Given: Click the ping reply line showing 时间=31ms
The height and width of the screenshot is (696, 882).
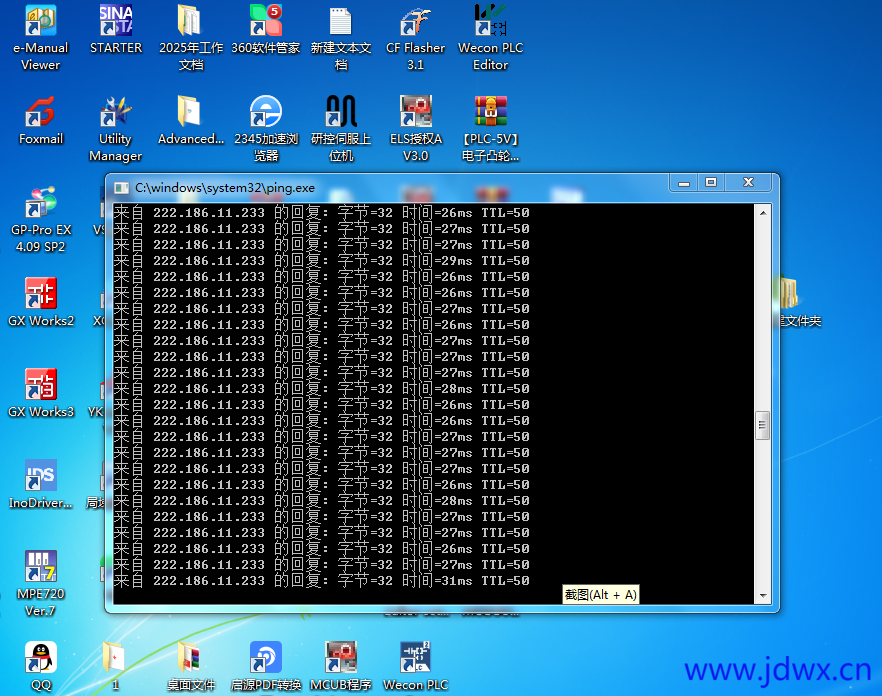Looking at the screenshot, I should (x=321, y=581).
